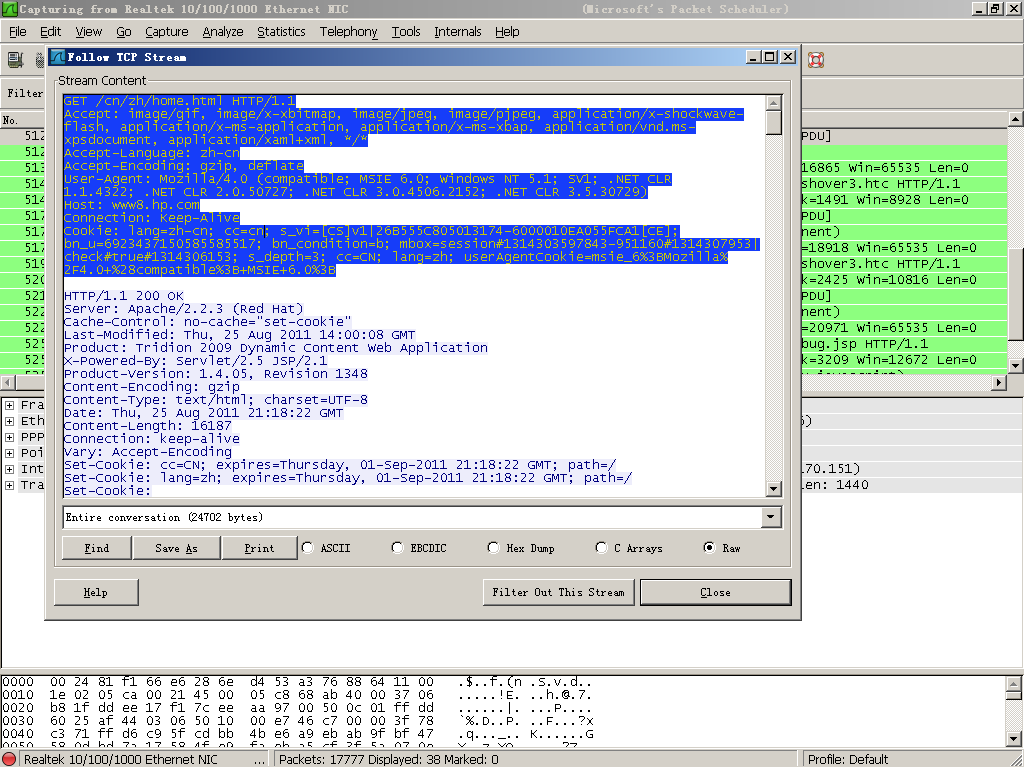Select the ASCII display format
Image resolution: width=1024 pixels, height=768 pixels.
(308, 548)
